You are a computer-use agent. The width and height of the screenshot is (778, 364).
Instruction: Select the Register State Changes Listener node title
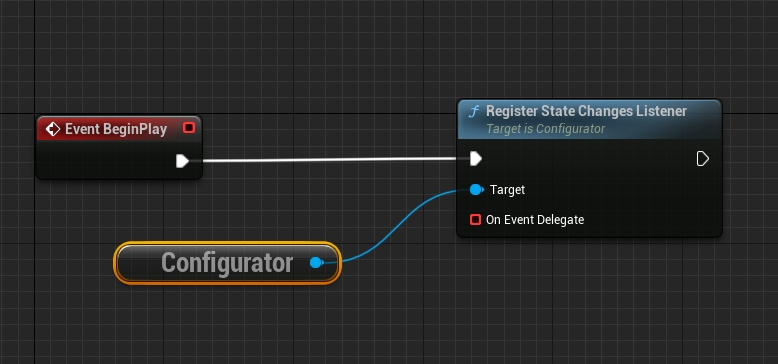tap(586, 111)
